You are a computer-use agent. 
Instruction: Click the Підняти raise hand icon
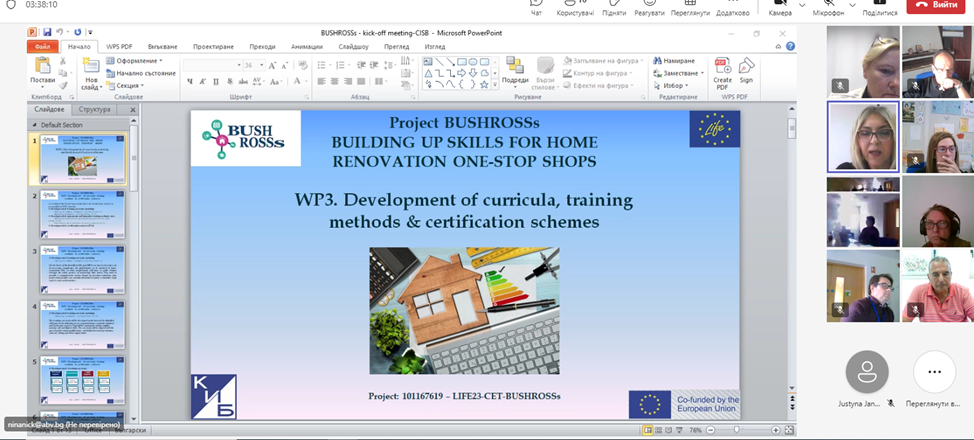pyautogui.click(x=612, y=3)
